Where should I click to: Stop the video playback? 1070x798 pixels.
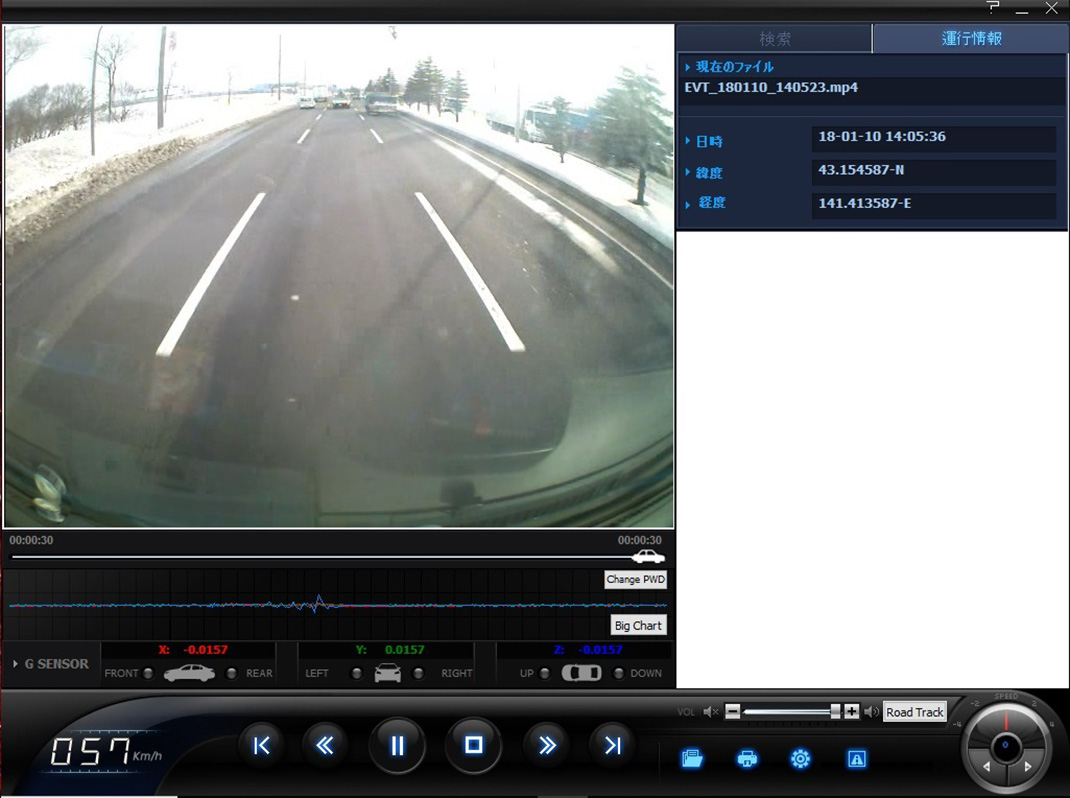click(x=473, y=745)
